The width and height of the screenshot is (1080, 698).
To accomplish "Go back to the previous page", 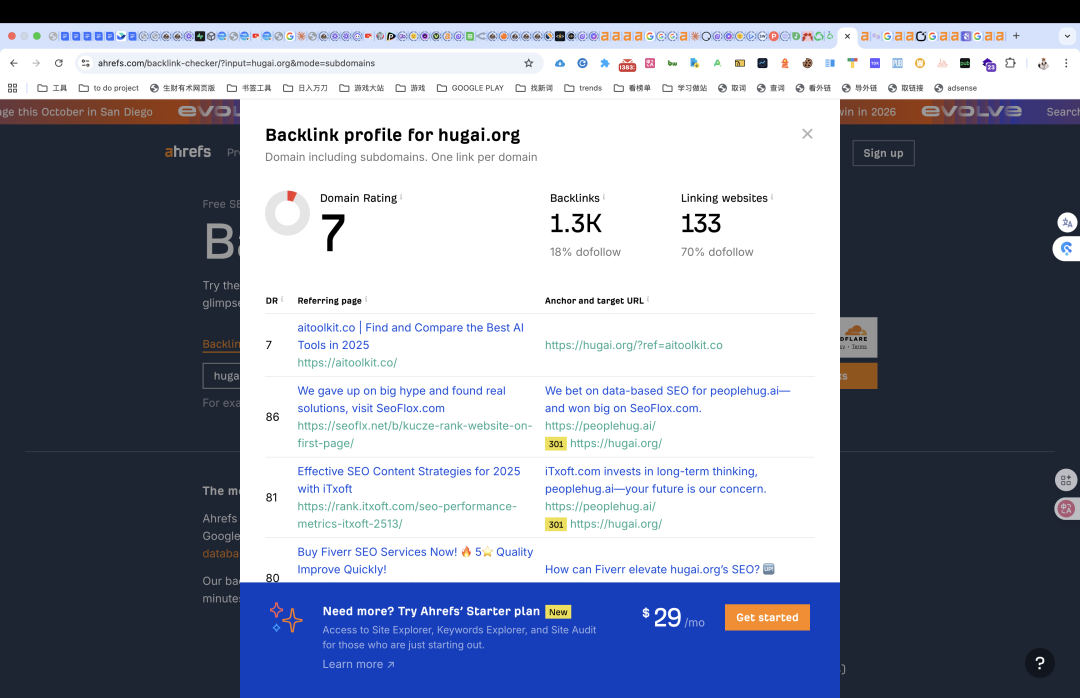I will 14,63.
